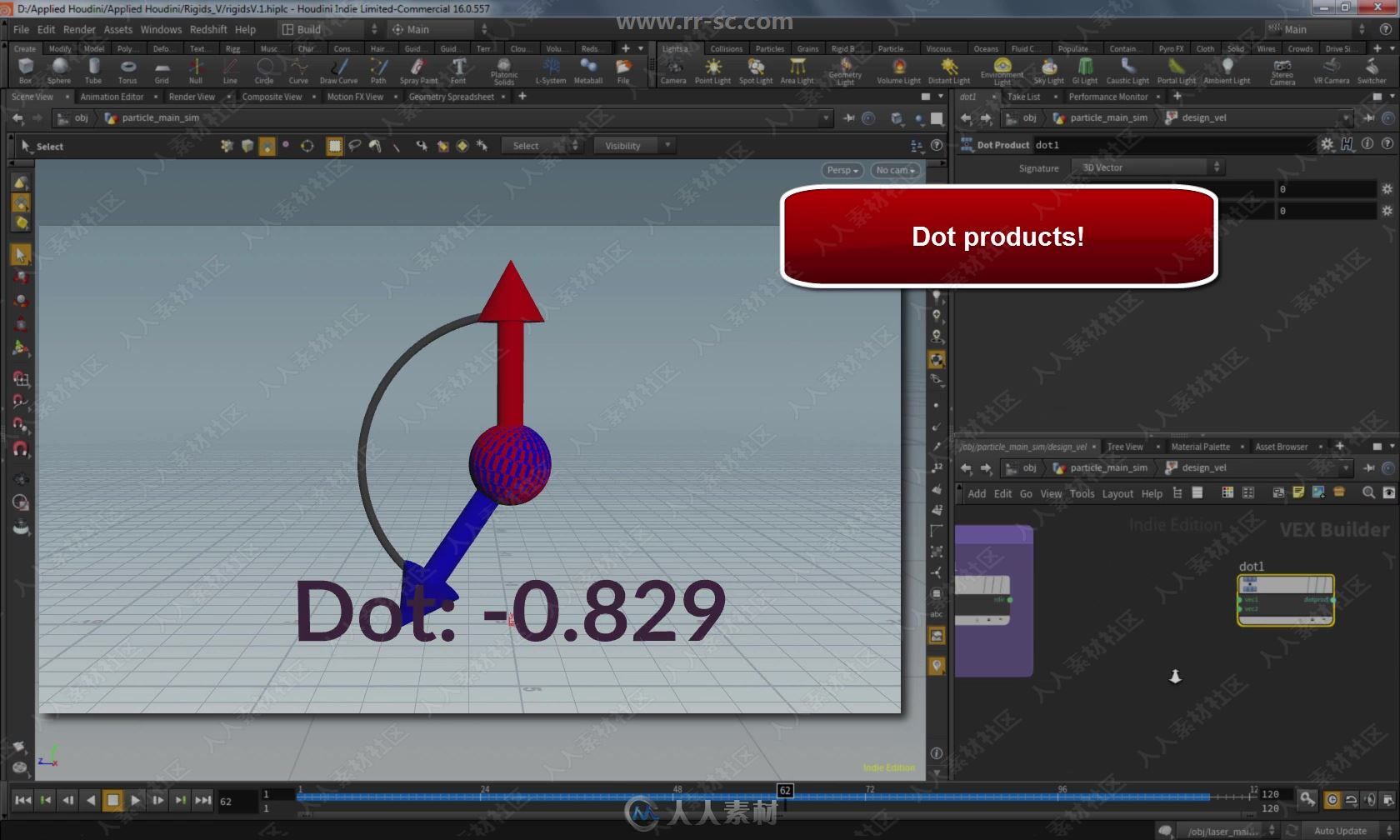This screenshot has width=1400, height=840.
Task: Open the Animation Editor tab
Action: pyautogui.click(x=112, y=97)
